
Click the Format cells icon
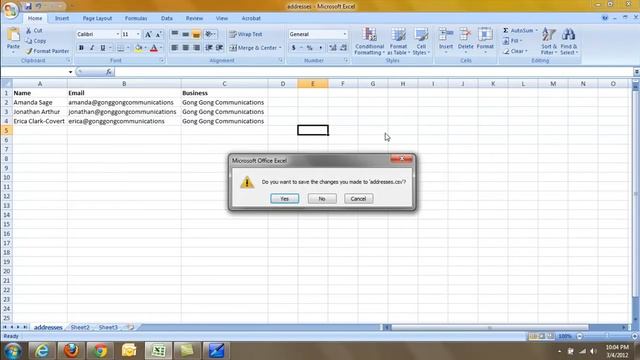(485, 35)
